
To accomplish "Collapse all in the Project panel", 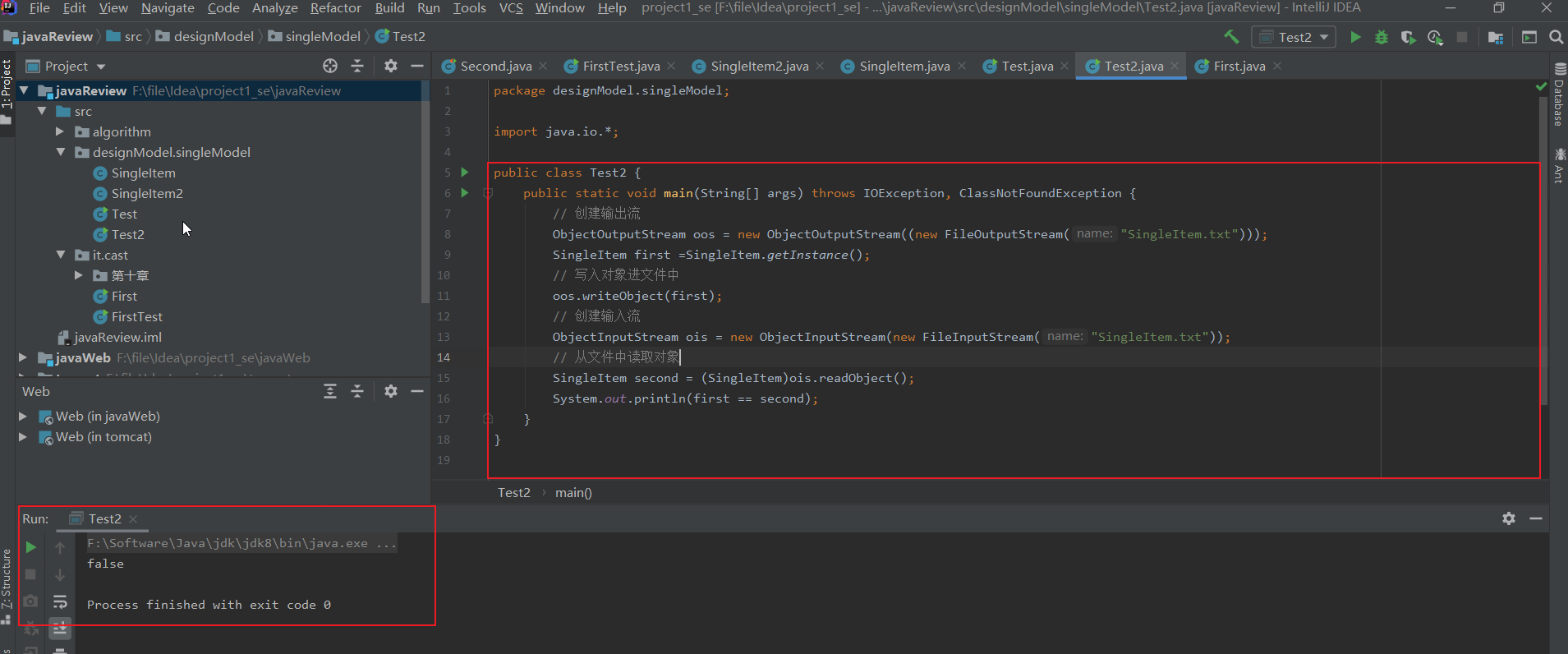I will coord(357,66).
